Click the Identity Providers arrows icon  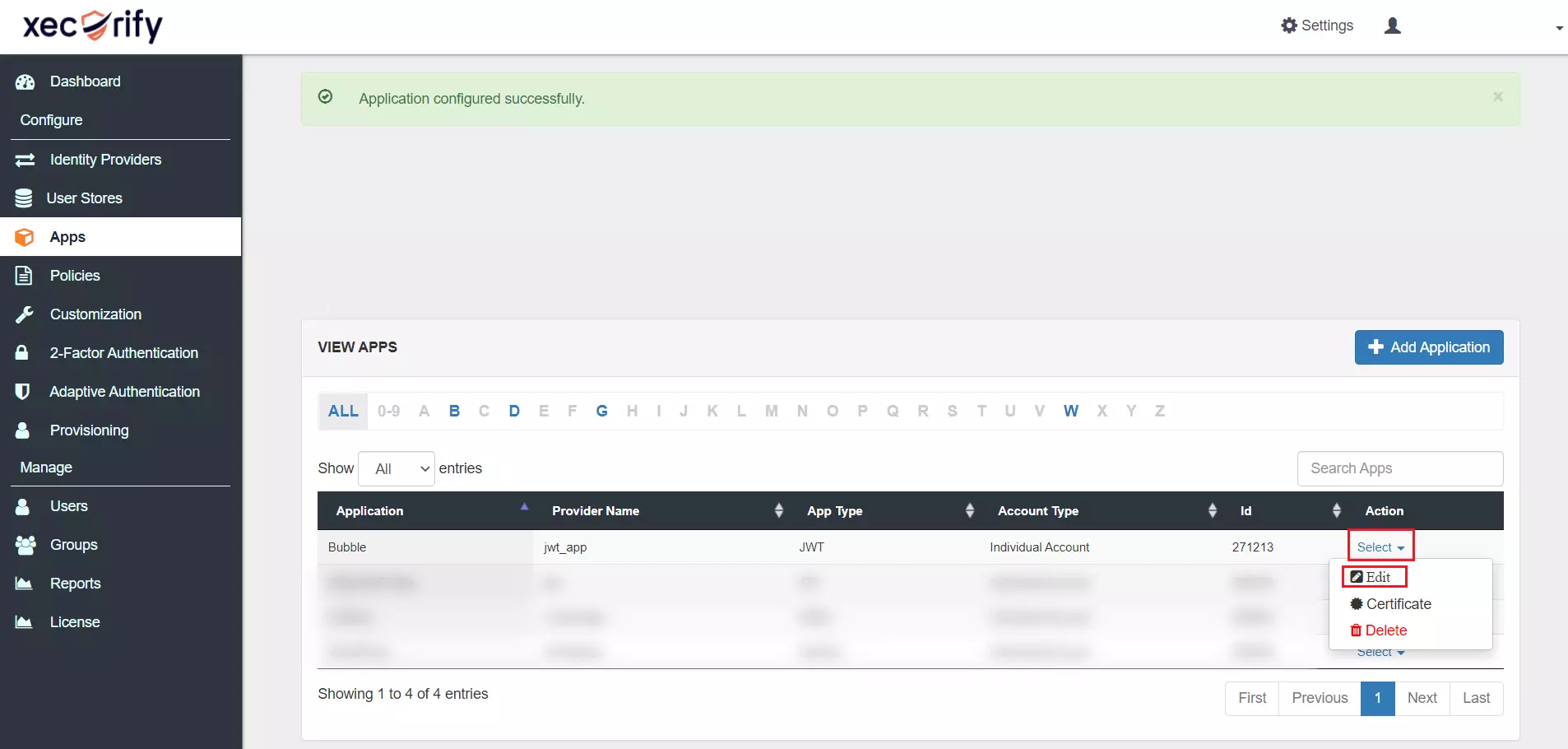(x=25, y=160)
